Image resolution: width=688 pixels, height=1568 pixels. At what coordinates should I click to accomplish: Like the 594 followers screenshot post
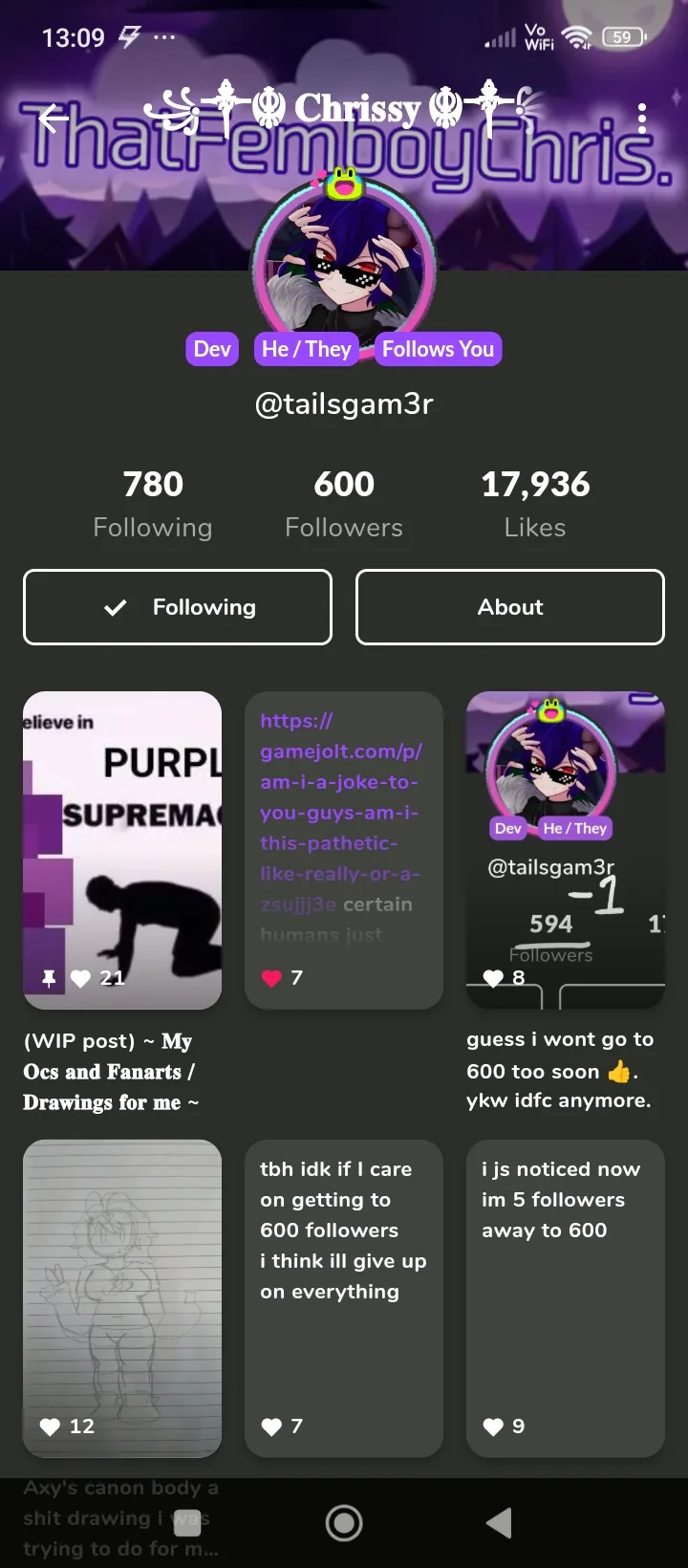(x=493, y=978)
